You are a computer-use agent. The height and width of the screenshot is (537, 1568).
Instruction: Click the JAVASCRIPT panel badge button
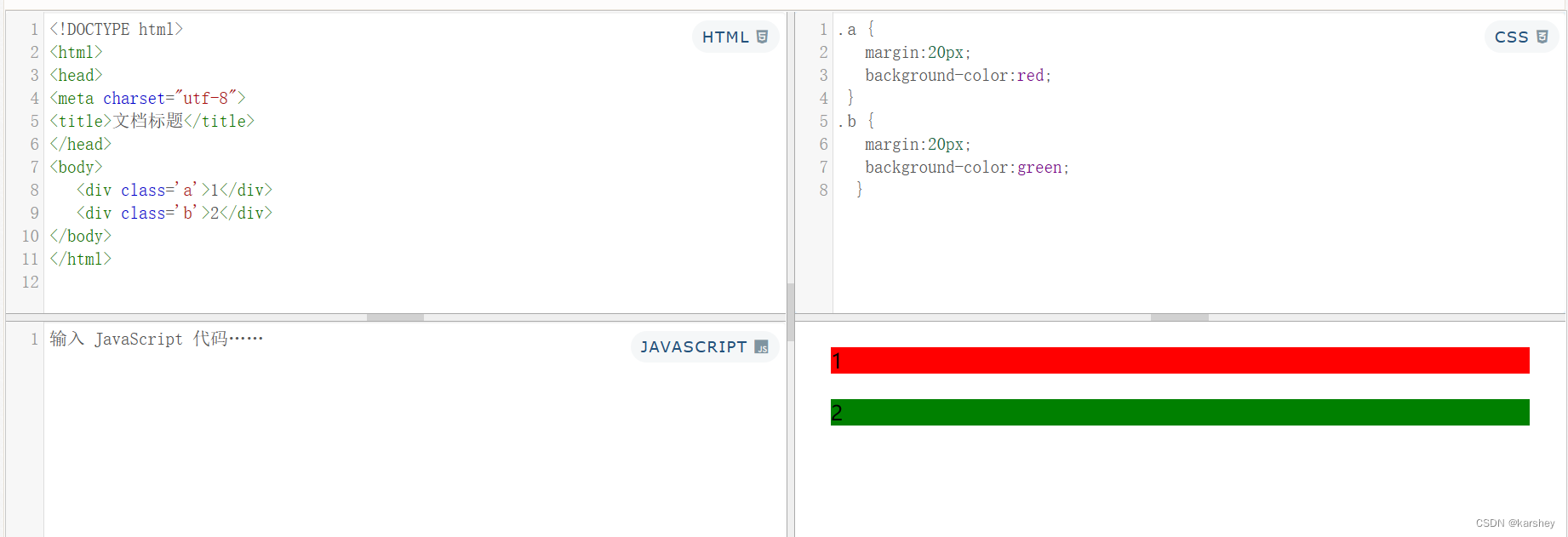(x=705, y=346)
